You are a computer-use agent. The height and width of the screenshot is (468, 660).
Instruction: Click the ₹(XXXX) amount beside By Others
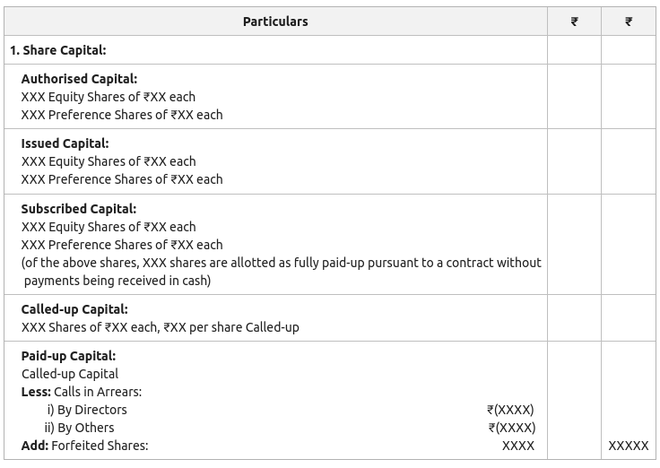pyautogui.click(x=510, y=428)
